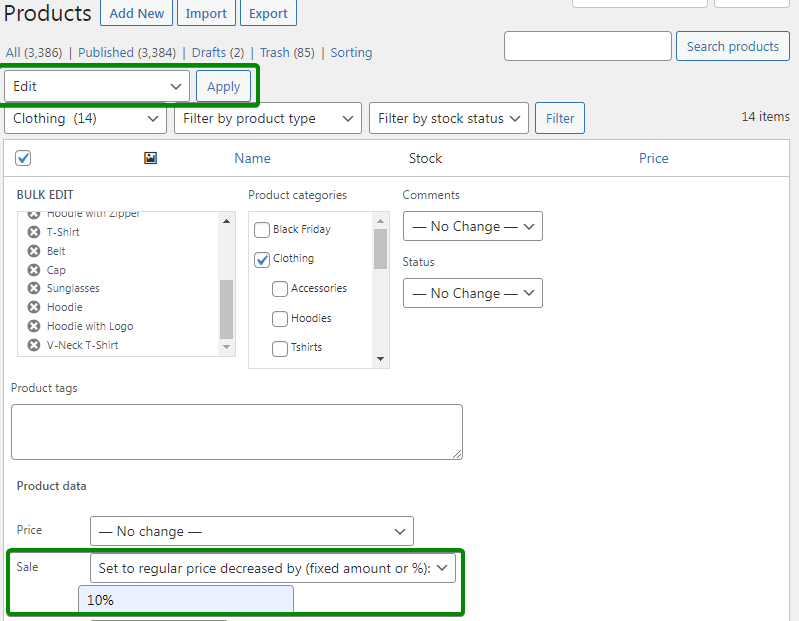Click V-Neck T-Shirt product name
The width and height of the screenshot is (799, 621).
click(83, 345)
